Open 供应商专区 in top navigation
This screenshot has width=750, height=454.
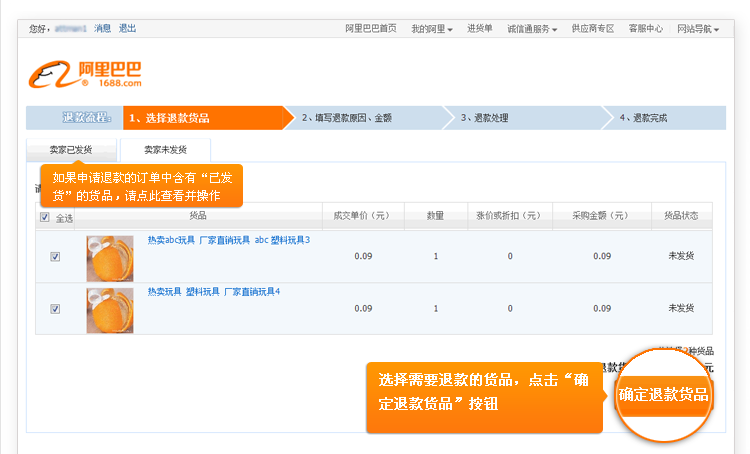(593, 29)
